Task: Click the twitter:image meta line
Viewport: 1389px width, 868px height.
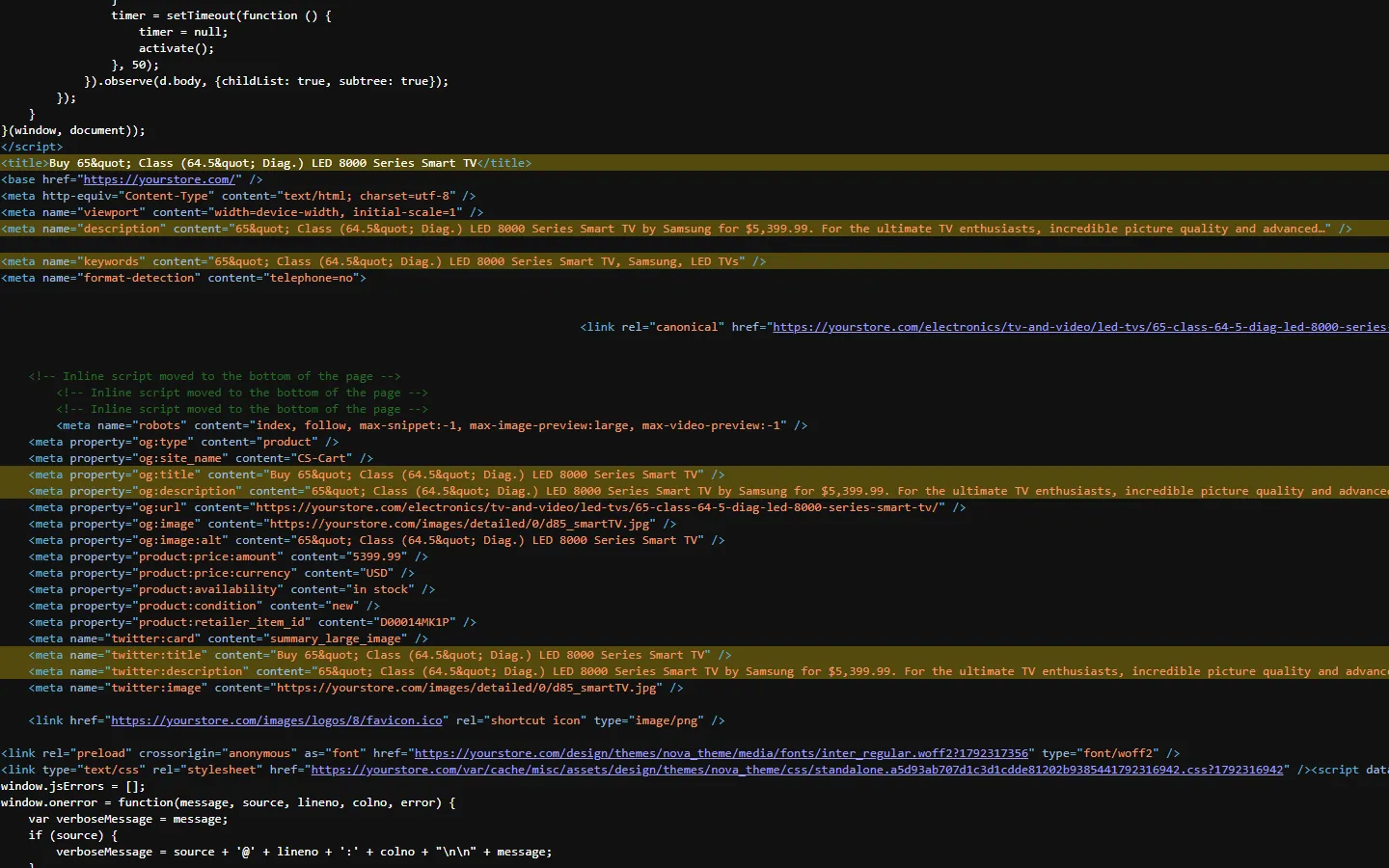Action: click(356, 688)
